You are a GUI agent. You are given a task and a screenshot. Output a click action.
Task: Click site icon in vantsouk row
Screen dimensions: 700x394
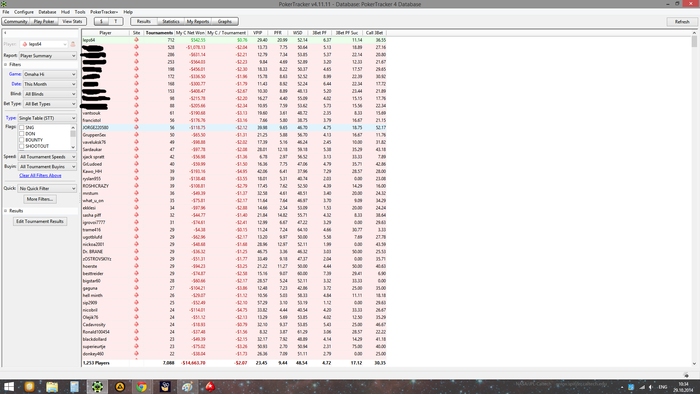(x=136, y=113)
